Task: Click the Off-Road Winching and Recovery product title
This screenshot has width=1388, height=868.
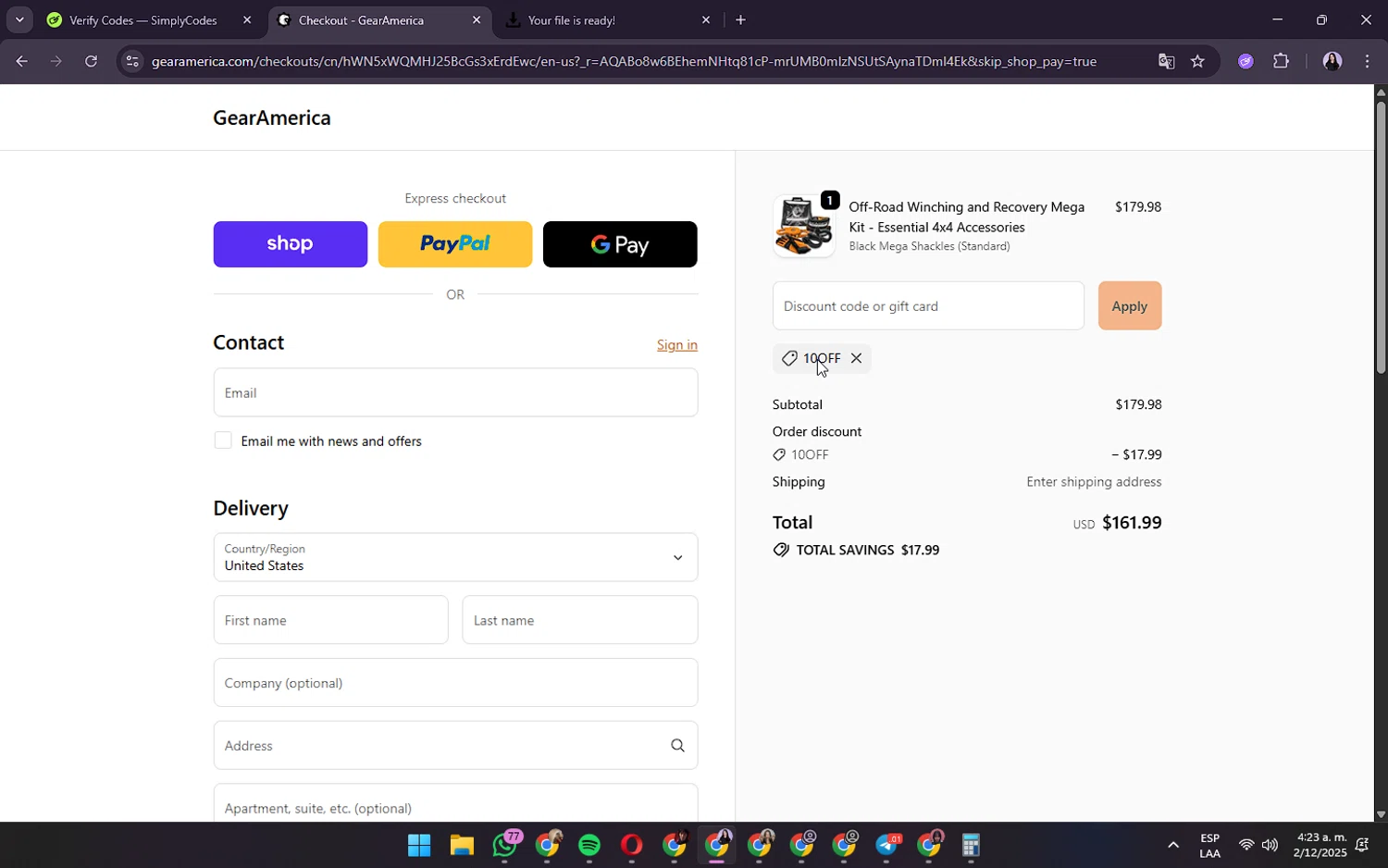Action: pos(966,217)
